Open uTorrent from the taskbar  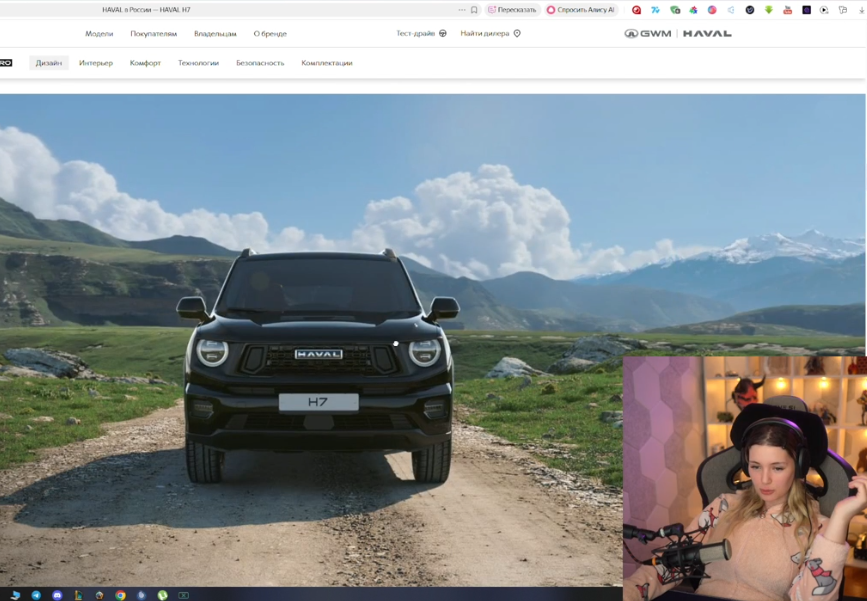[162, 595]
